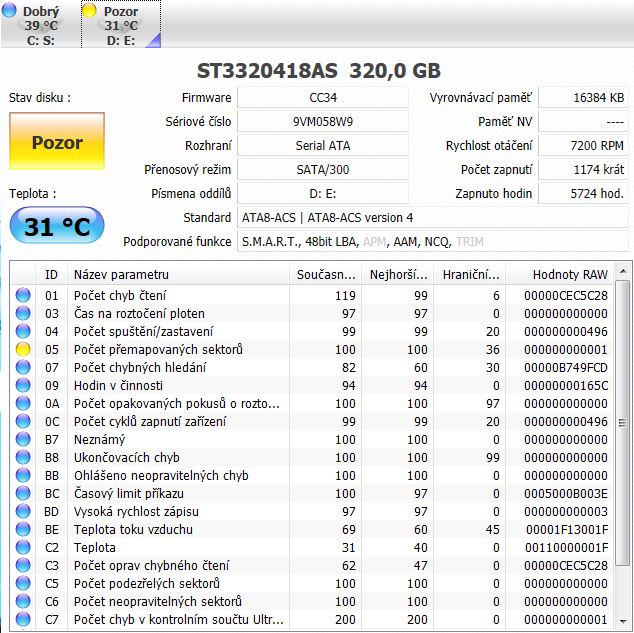Screen dimensions: 634x633
Task: Click the blue status dot for ID 0C
Action: coord(23,421)
